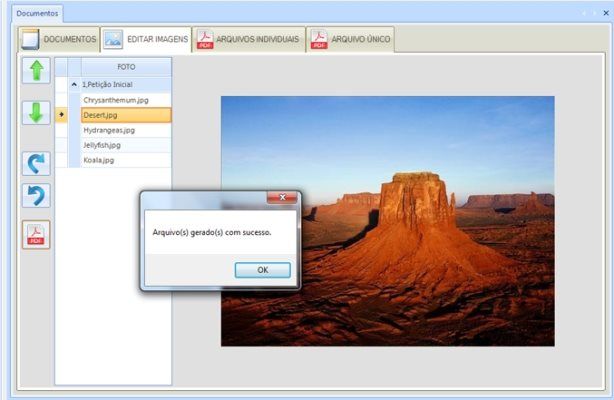614x400 pixels.
Task: Click the current-row arrow indicator beside Desert.jpg
Action: point(61,114)
